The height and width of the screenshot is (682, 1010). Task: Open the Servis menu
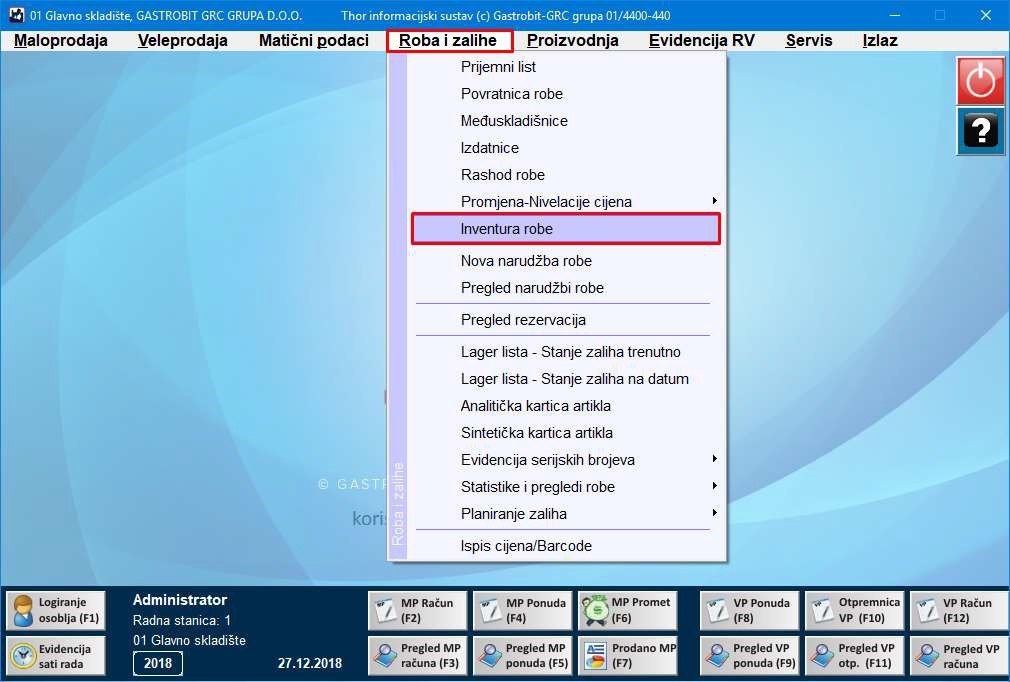click(809, 41)
